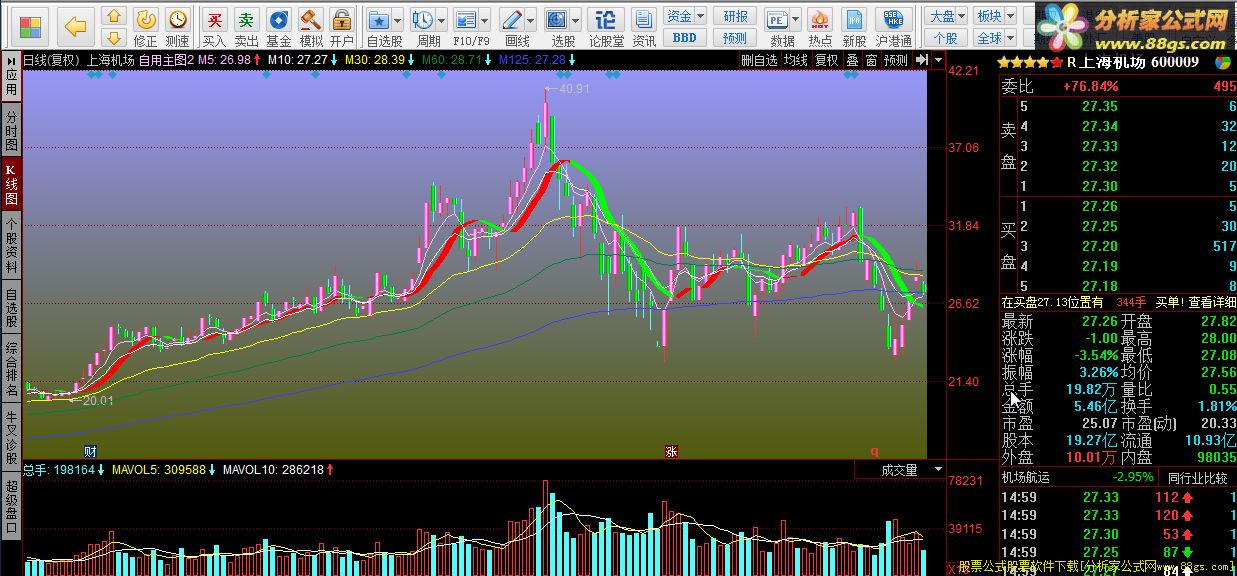Image resolution: width=1237 pixels, height=576 pixels.
Task: Open 沪港通 SSE HKE icon
Action: pos(893,25)
